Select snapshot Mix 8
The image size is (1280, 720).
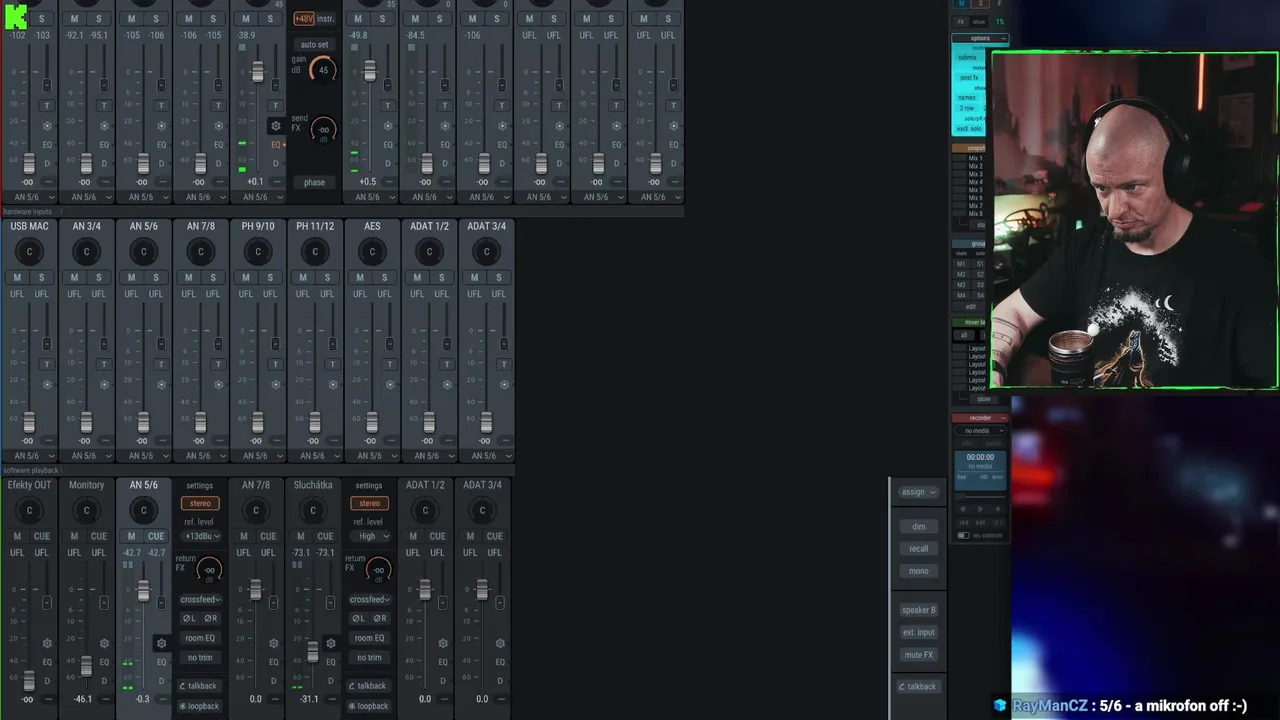975,214
